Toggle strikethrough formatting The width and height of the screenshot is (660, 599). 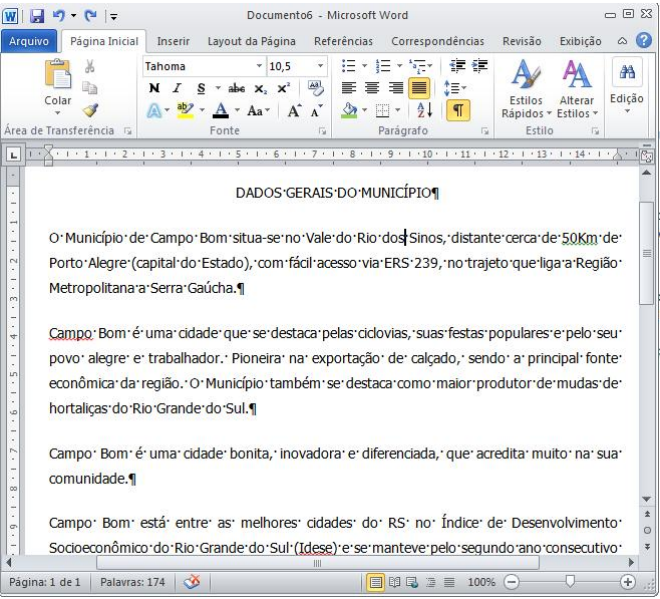[237, 88]
